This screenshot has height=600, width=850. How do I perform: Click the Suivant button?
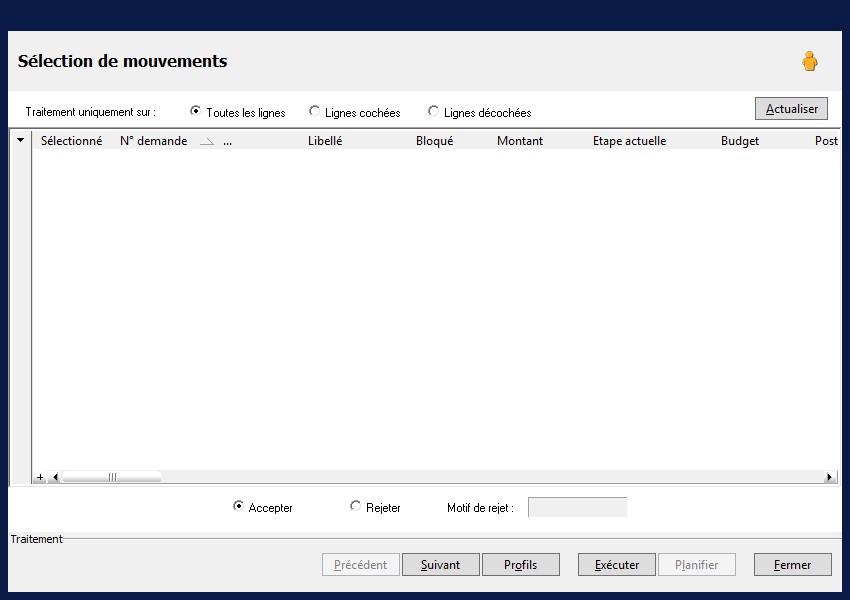point(441,565)
